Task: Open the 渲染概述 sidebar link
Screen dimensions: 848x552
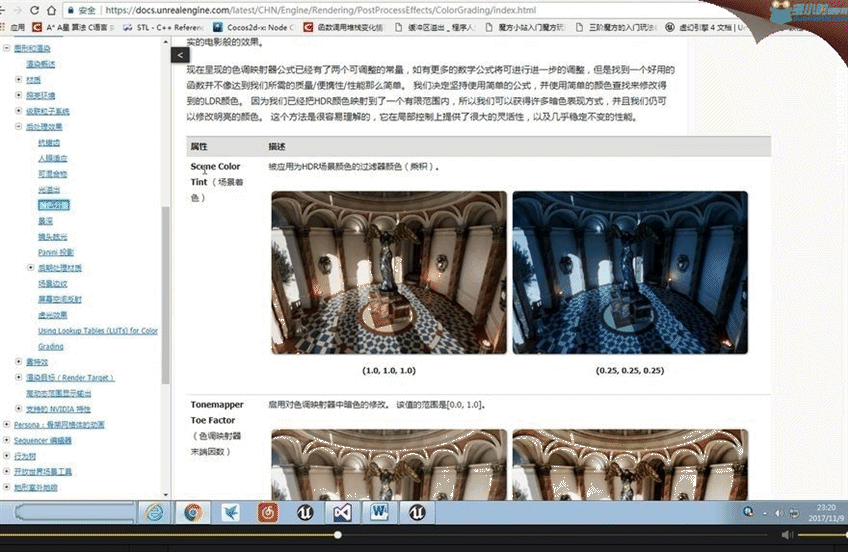Action: pos(41,64)
